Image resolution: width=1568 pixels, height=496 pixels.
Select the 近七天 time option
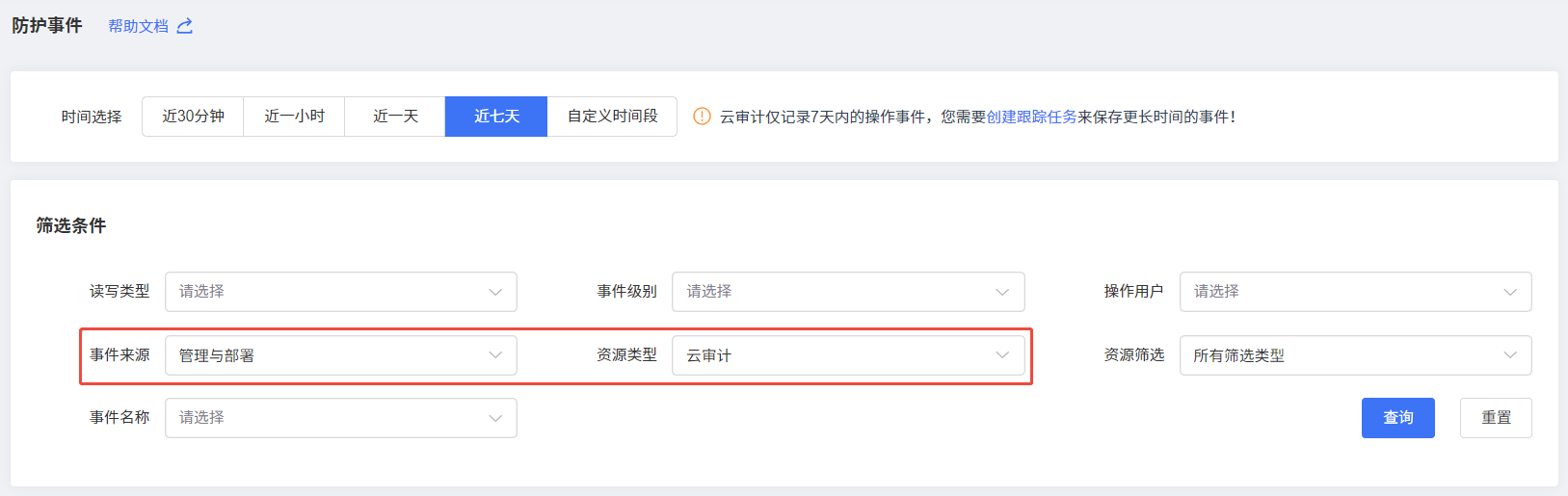(496, 117)
